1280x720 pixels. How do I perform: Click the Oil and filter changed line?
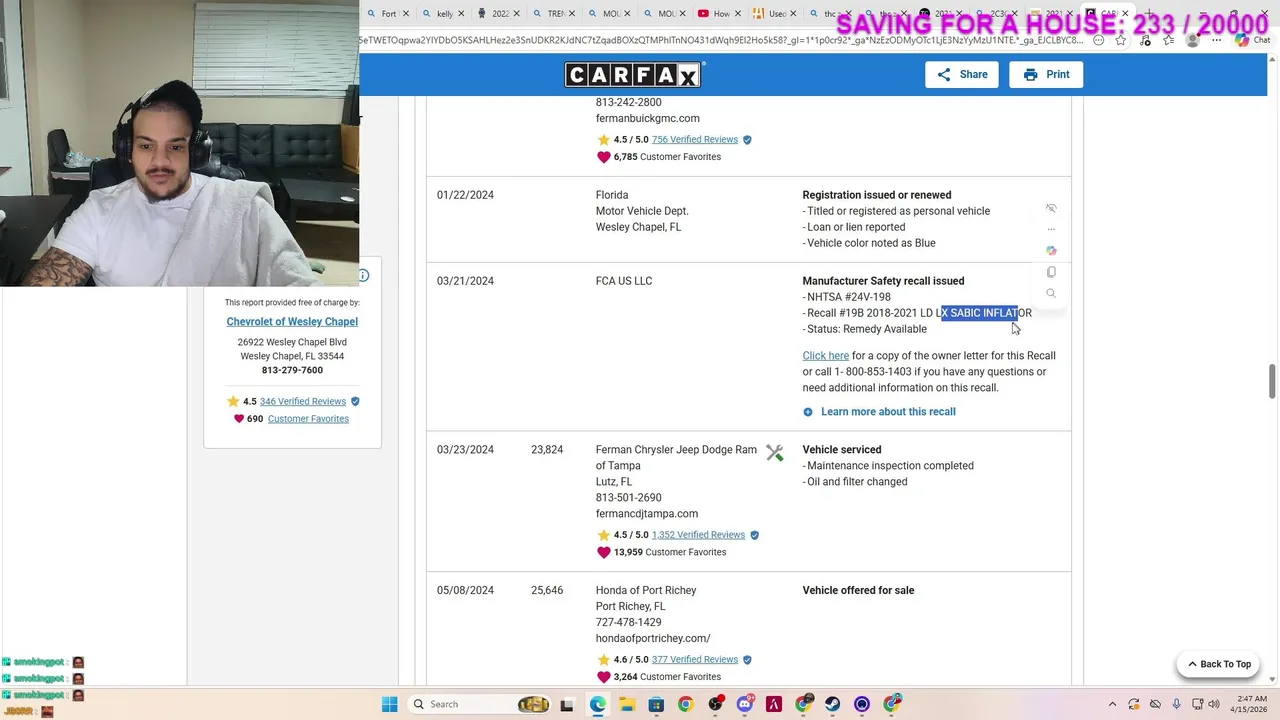855,482
